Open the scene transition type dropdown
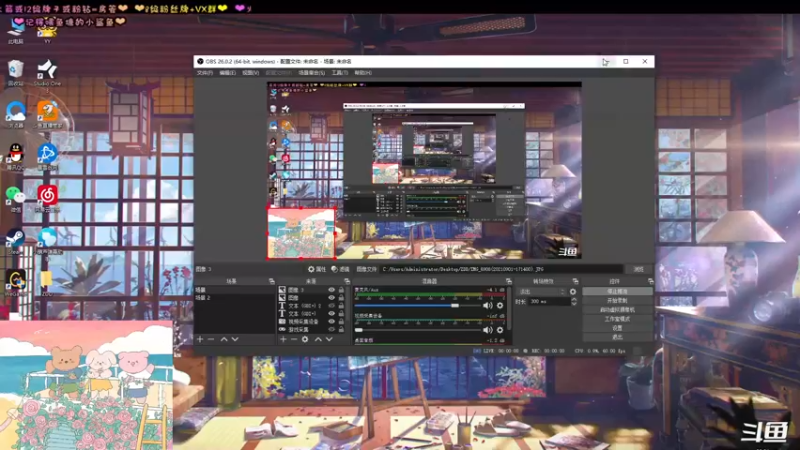800x450 pixels. [542, 292]
